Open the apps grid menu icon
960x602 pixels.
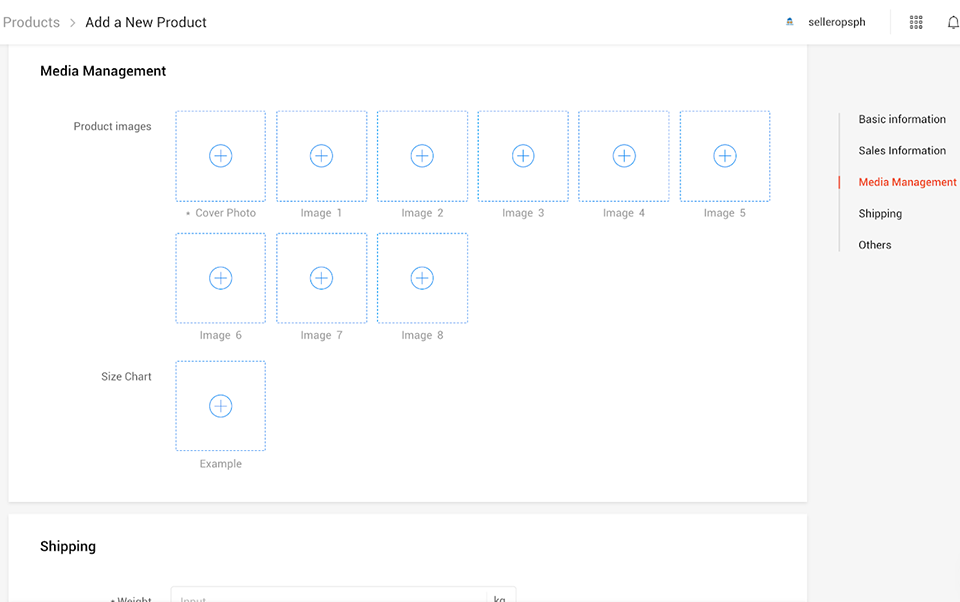coord(916,22)
